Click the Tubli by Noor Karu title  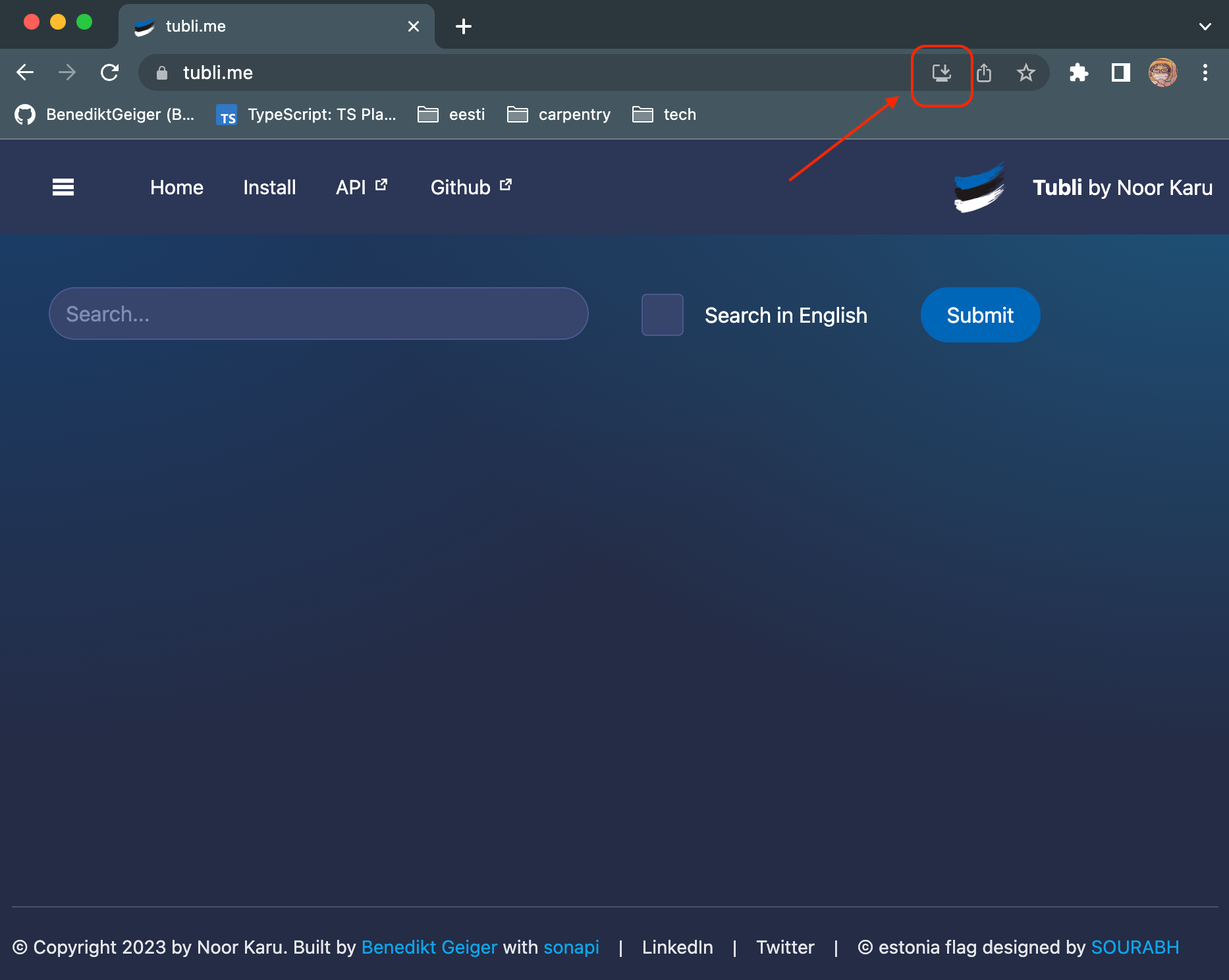(1122, 188)
